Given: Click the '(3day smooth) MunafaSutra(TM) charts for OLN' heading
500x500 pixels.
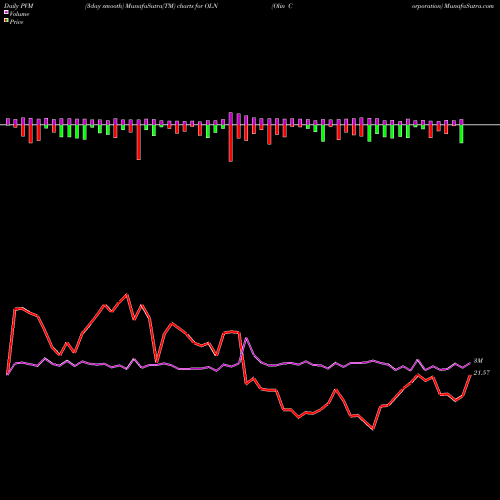Looking at the screenshot, I should click(151, 6).
